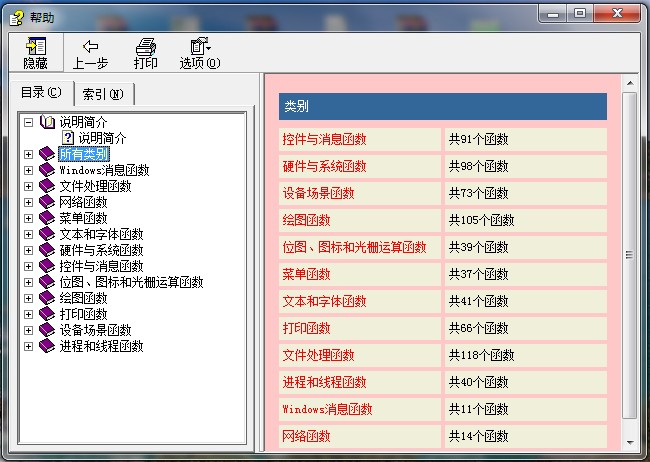Open the 打印函数 link in the table
This screenshot has height=462, width=650.
click(306, 328)
